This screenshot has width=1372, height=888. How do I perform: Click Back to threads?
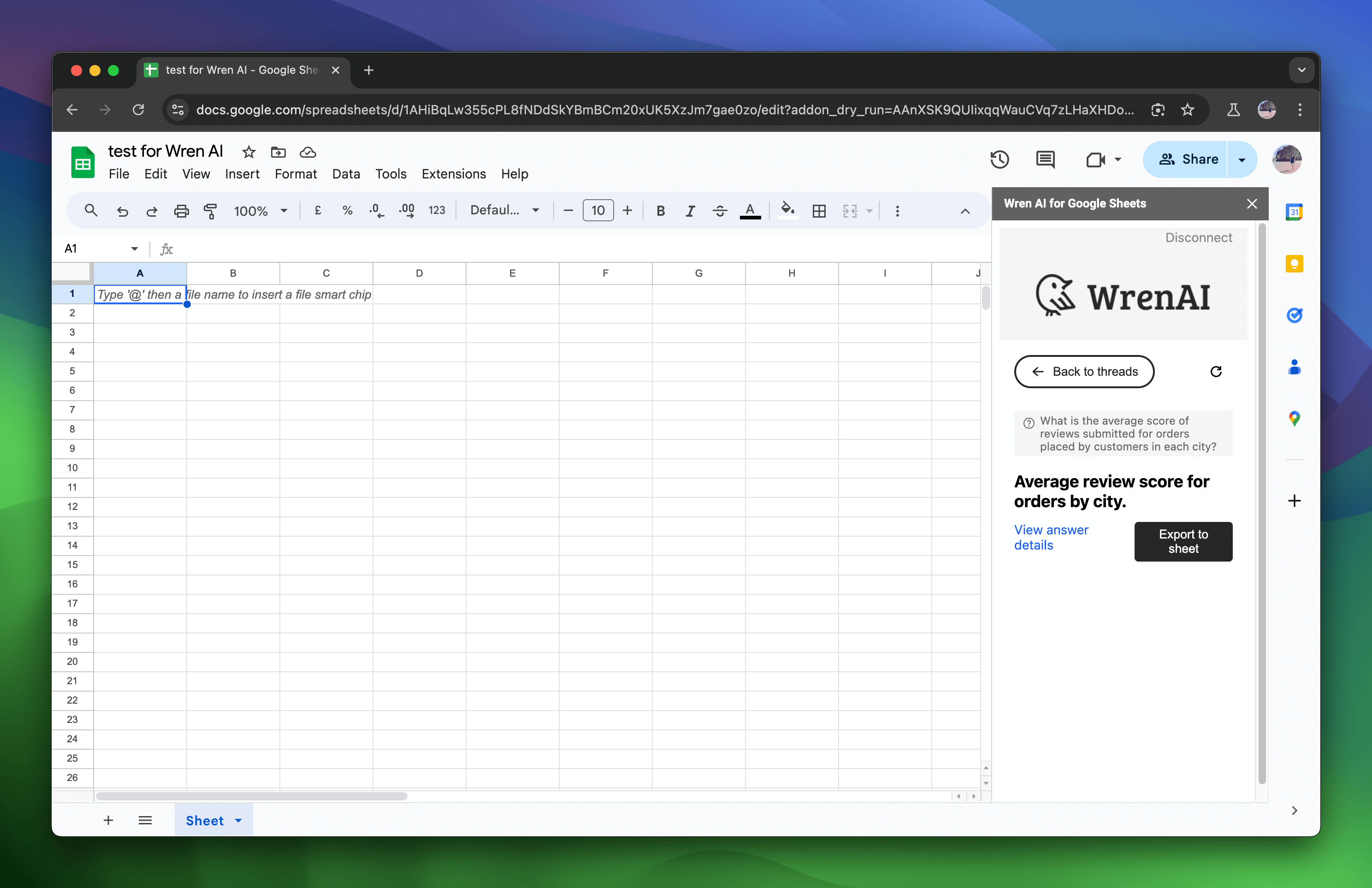1084,371
